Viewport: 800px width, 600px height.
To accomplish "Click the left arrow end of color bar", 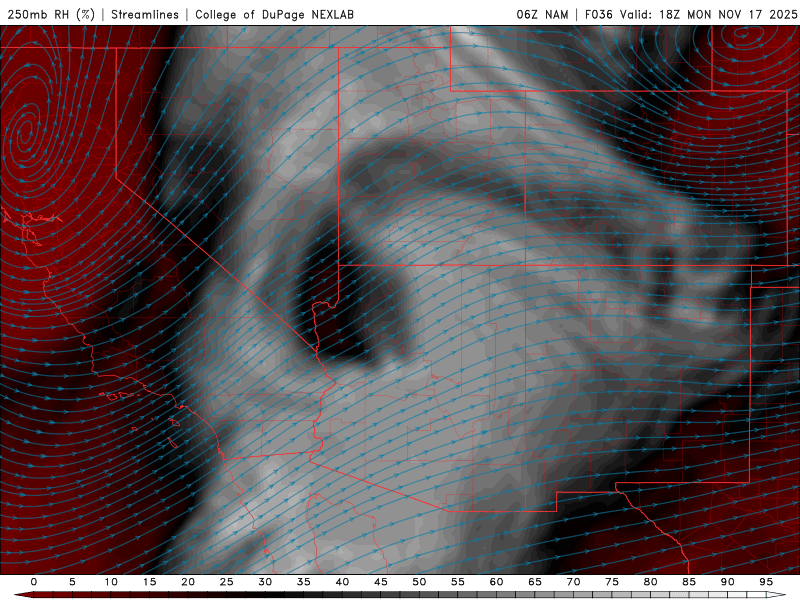I will [23, 595].
